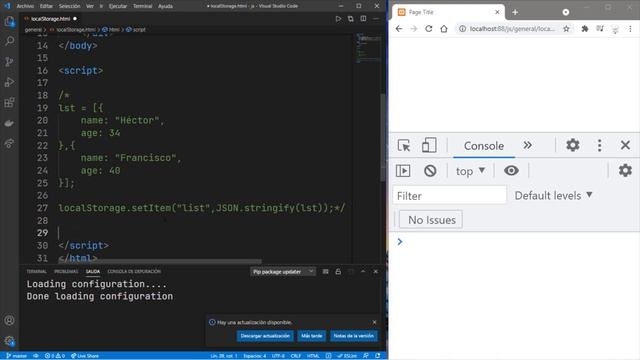Screen dimensions: 640x360
Task: Click the script breadcrumb item
Action: pyautogui.click(x=136, y=29)
